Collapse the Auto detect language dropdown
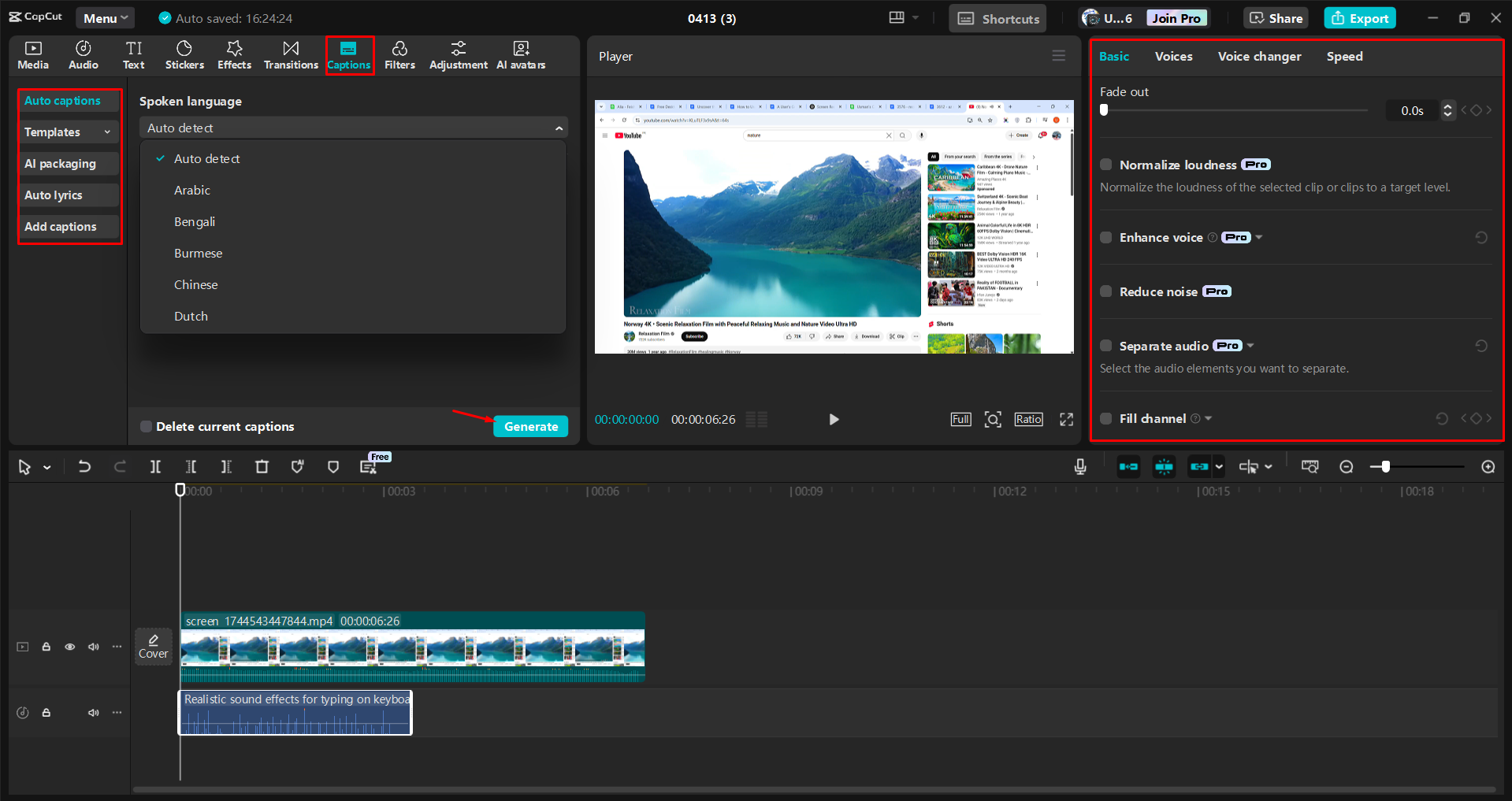Image resolution: width=1512 pixels, height=801 pixels. click(559, 127)
